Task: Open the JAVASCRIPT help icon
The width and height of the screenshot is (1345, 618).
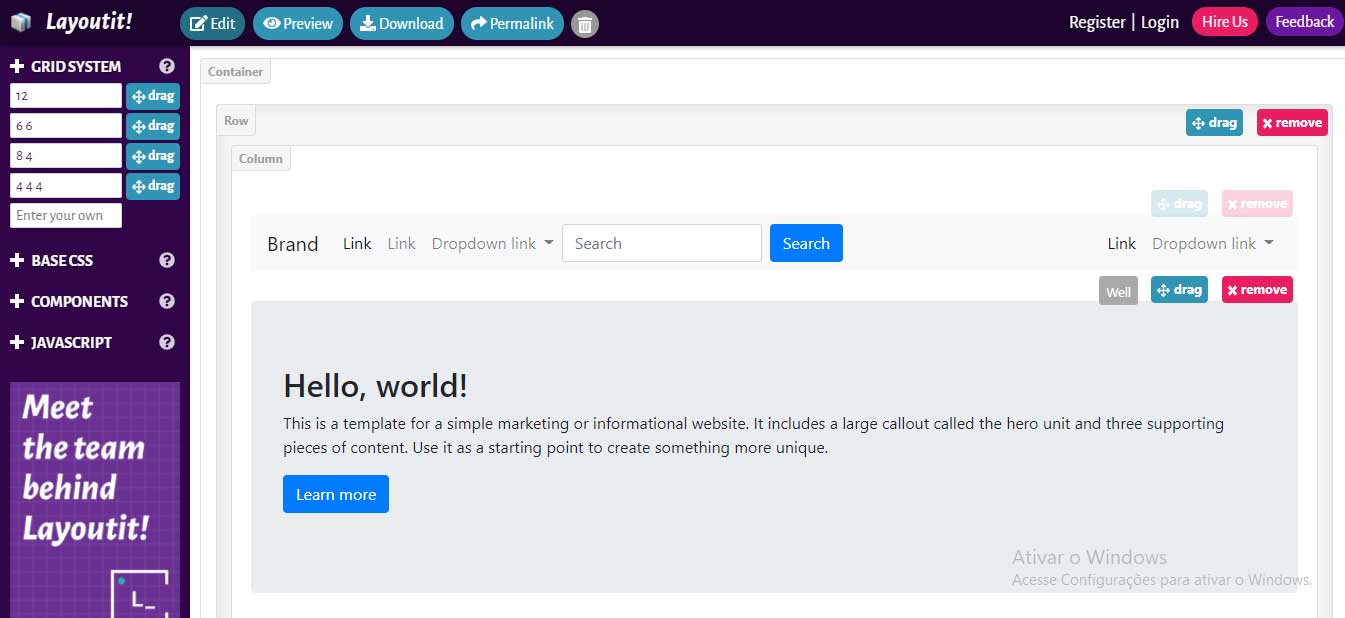Action: [166, 342]
